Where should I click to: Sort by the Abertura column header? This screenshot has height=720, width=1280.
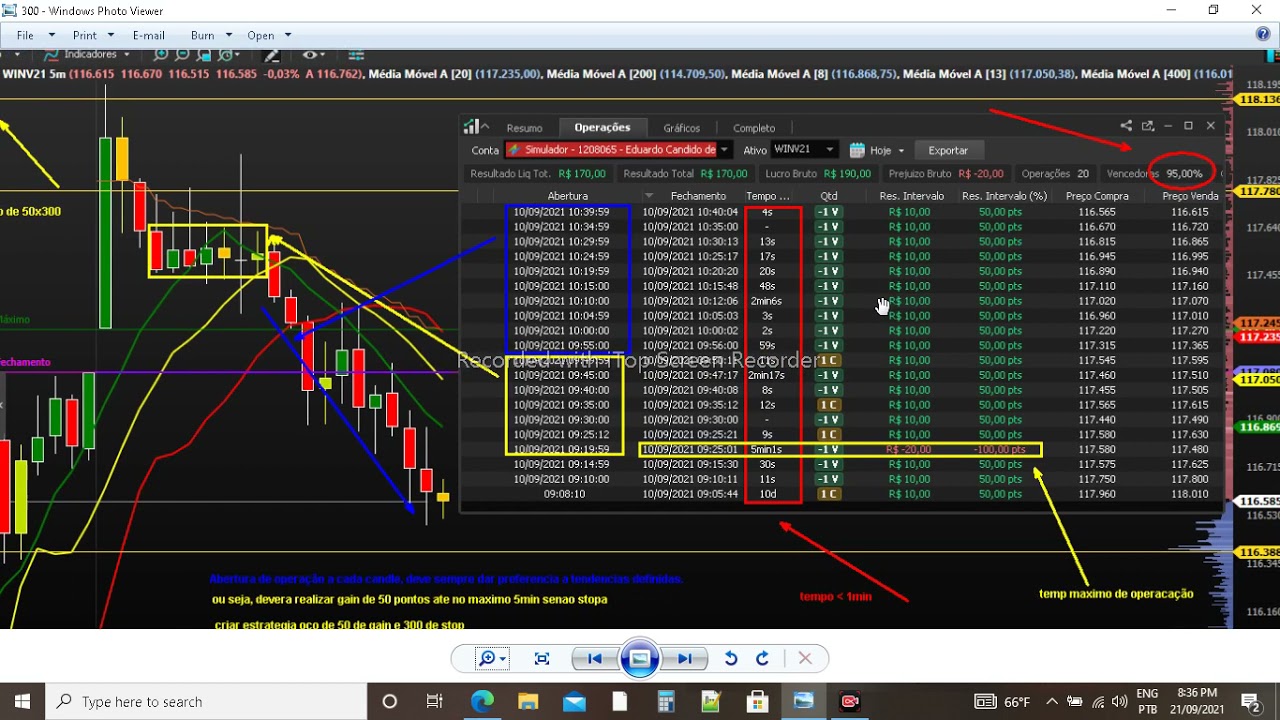coord(567,196)
